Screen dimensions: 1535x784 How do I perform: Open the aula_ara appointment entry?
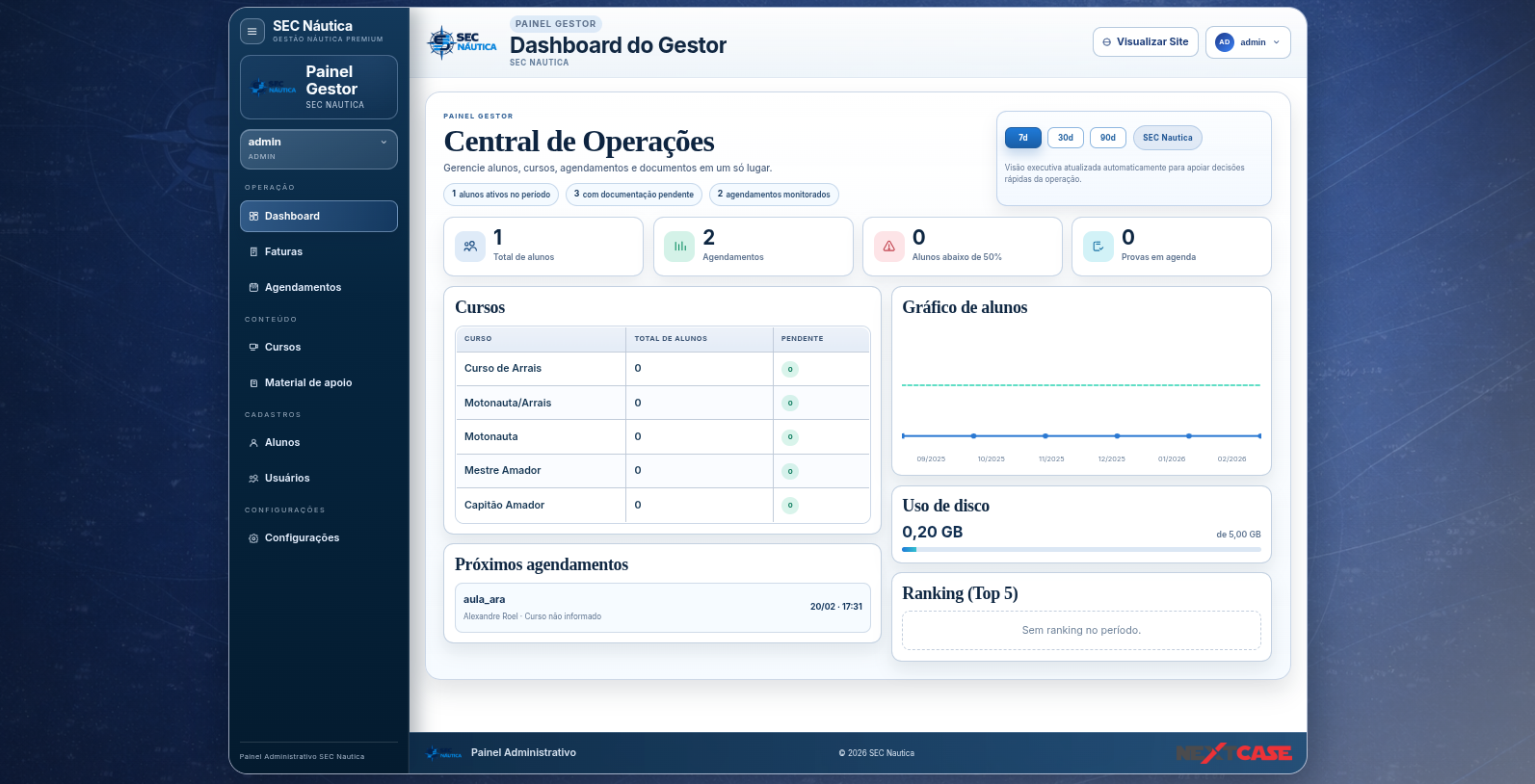[662, 608]
